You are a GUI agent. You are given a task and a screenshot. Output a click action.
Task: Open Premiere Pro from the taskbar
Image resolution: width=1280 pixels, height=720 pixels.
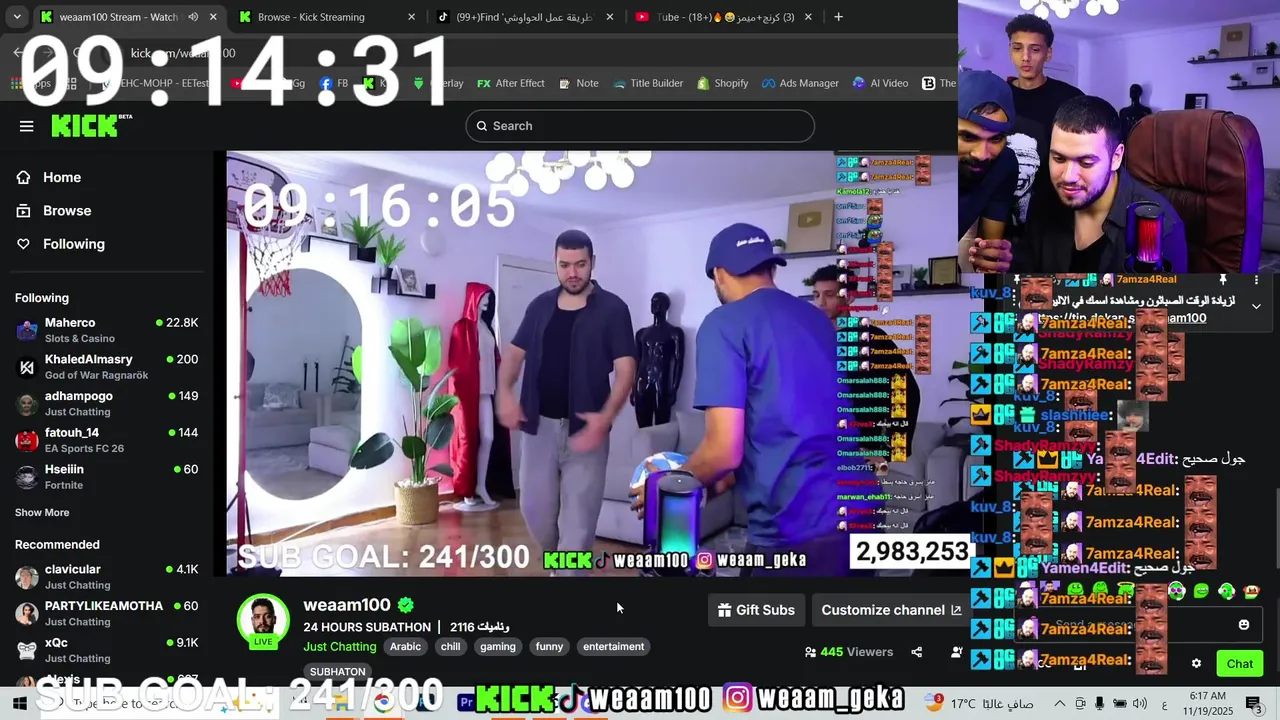(466, 702)
